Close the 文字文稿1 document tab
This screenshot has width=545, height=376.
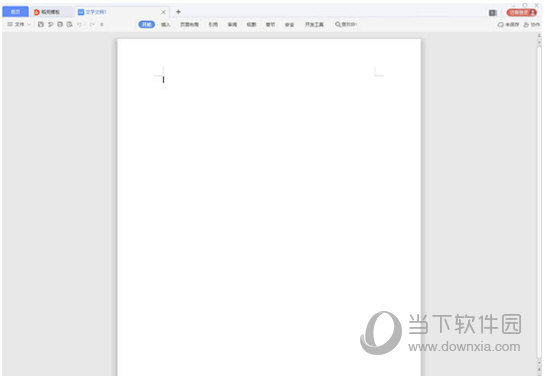click(x=163, y=12)
